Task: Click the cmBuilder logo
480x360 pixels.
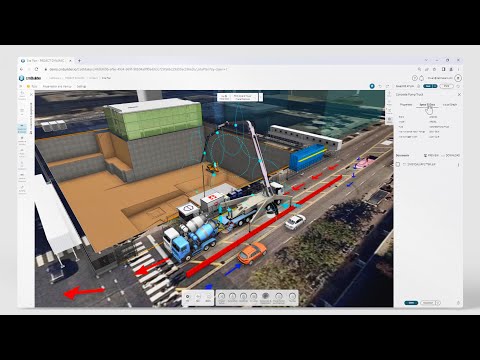Action: (x=30, y=78)
